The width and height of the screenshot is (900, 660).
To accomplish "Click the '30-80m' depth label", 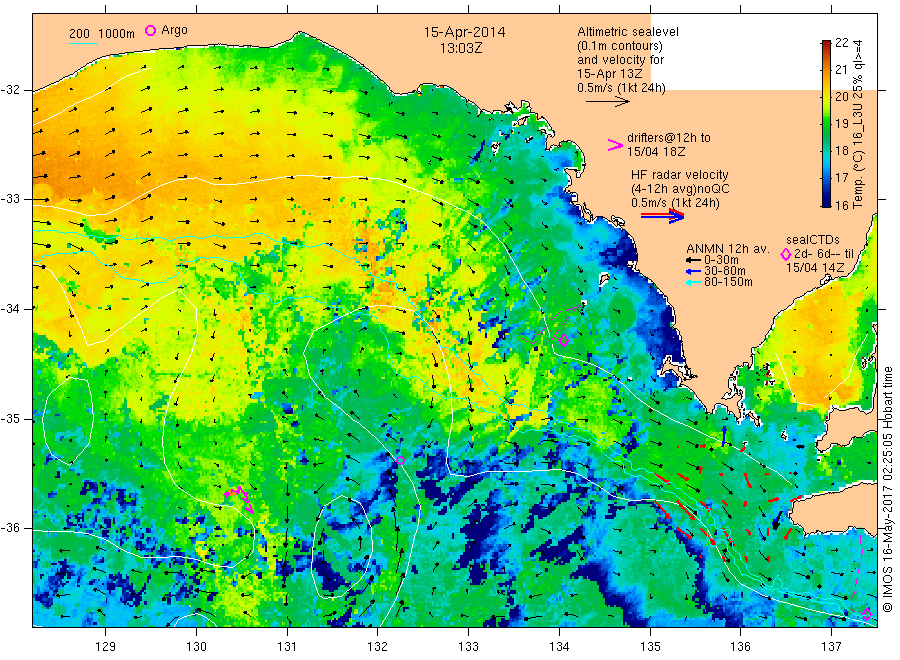I will pos(724,271).
